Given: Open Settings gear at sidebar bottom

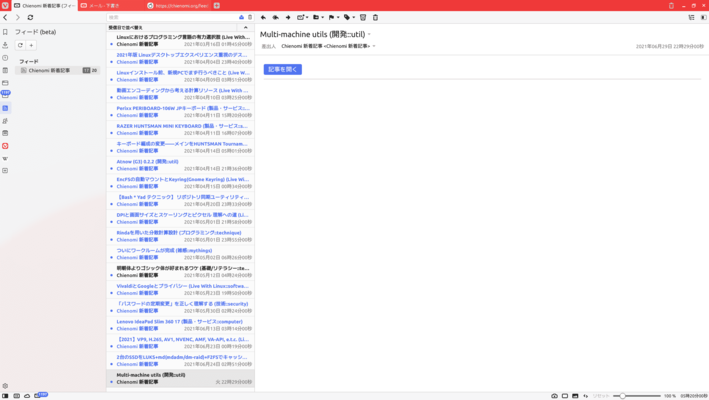Looking at the screenshot, I should click(5, 386).
